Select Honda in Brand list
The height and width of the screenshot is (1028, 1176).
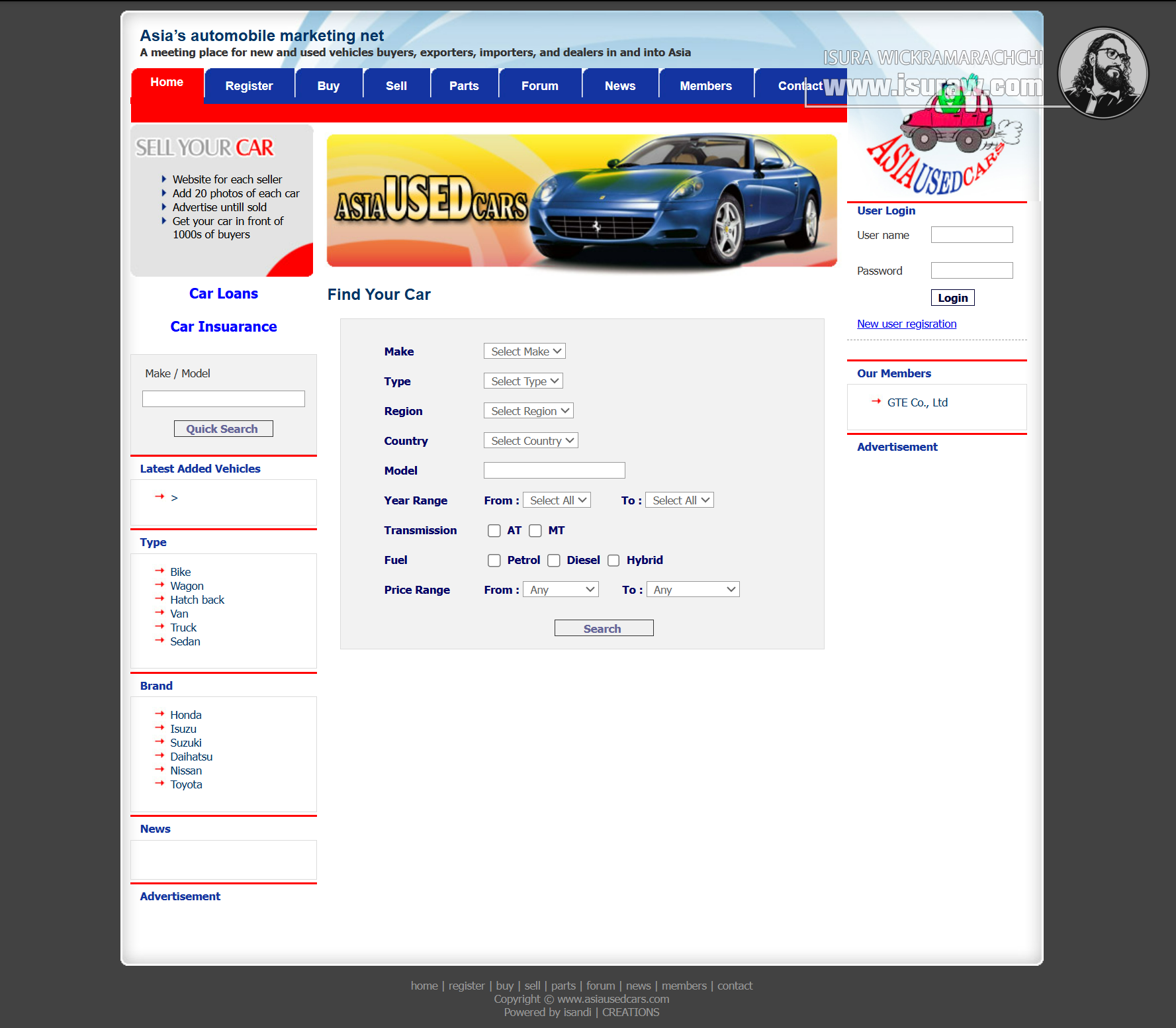(186, 715)
